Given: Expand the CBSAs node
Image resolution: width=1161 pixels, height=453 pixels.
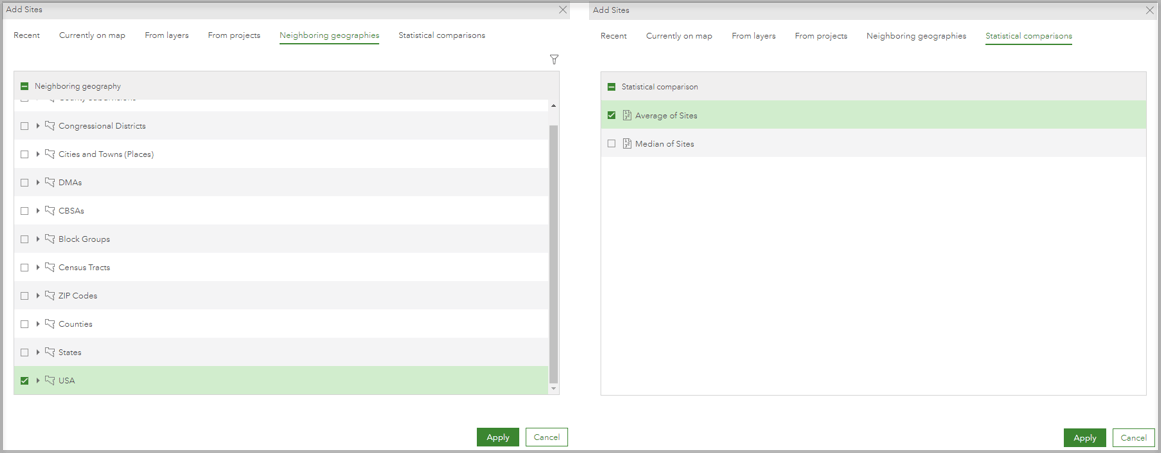Looking at the screenshot, I should tap(38, 210).
